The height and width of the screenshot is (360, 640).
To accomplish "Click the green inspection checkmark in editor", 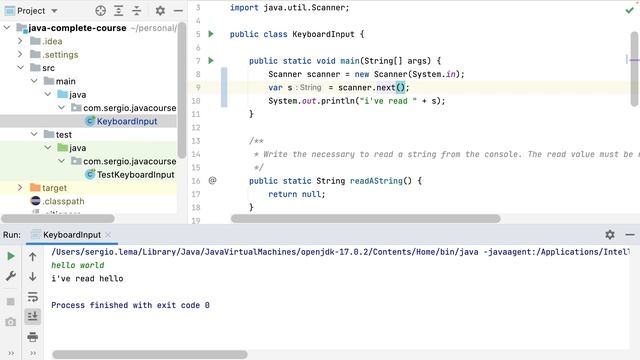I will click(629, 10).
